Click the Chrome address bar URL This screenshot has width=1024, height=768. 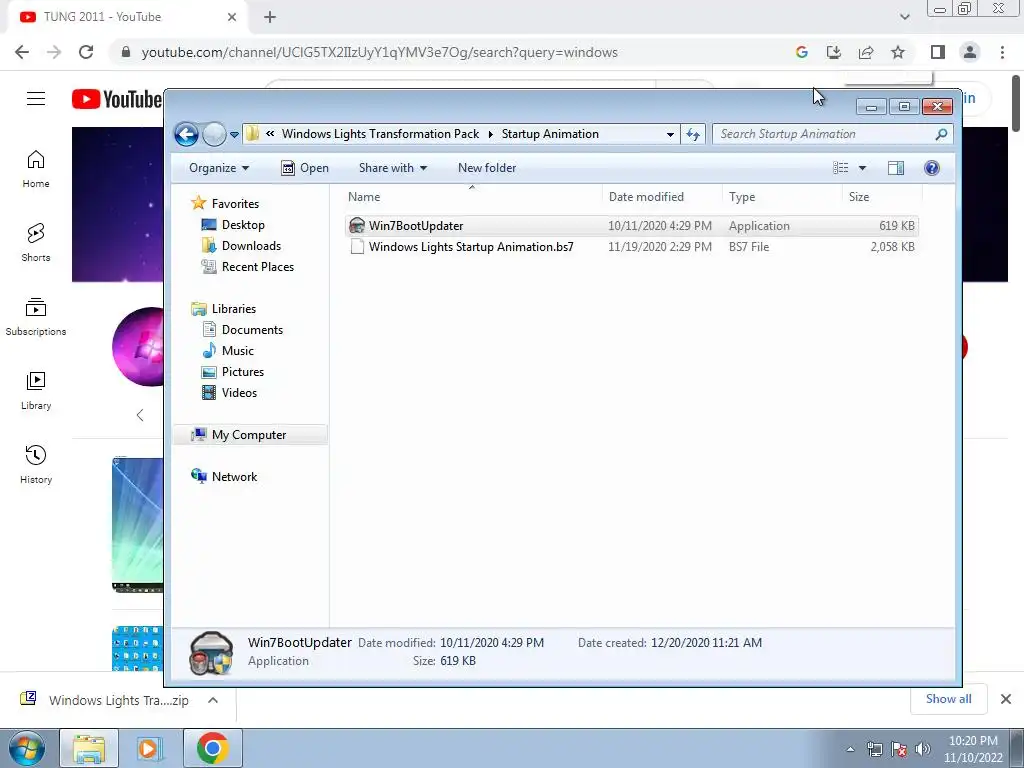[x=379, y=52]
